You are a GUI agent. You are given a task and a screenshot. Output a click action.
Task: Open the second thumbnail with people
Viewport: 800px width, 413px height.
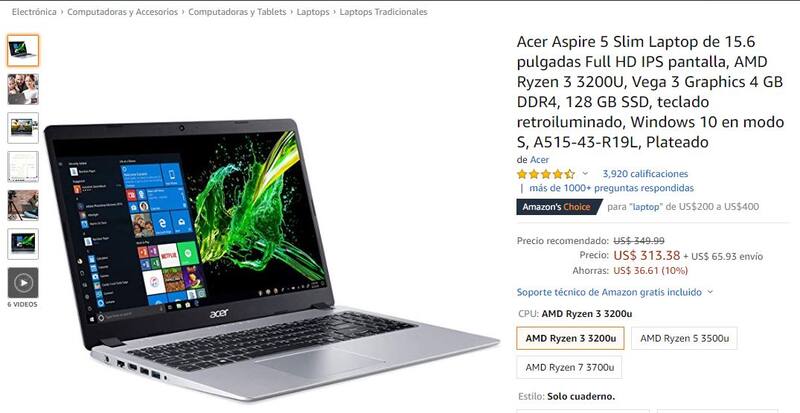coord(23,89)
